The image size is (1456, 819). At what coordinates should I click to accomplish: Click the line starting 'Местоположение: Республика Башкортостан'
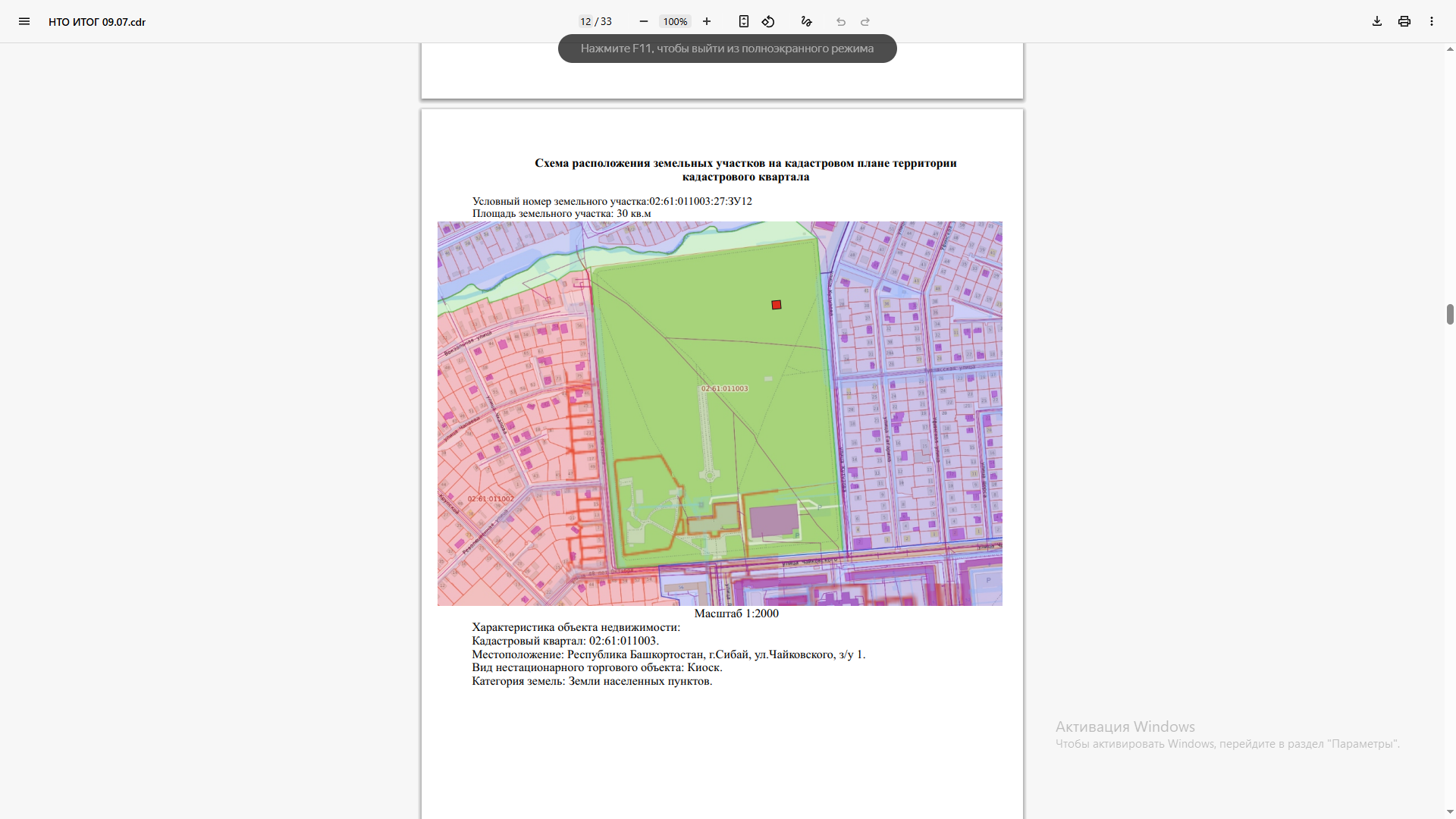click(668, 654)
